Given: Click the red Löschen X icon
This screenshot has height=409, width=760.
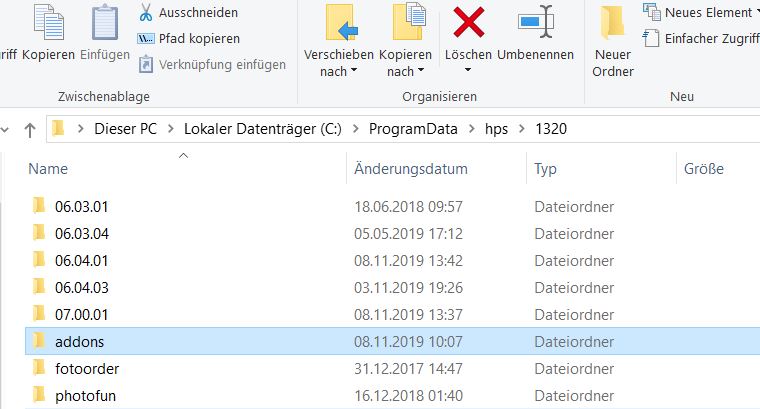Looking at the screenshot, I should point(468,21).
